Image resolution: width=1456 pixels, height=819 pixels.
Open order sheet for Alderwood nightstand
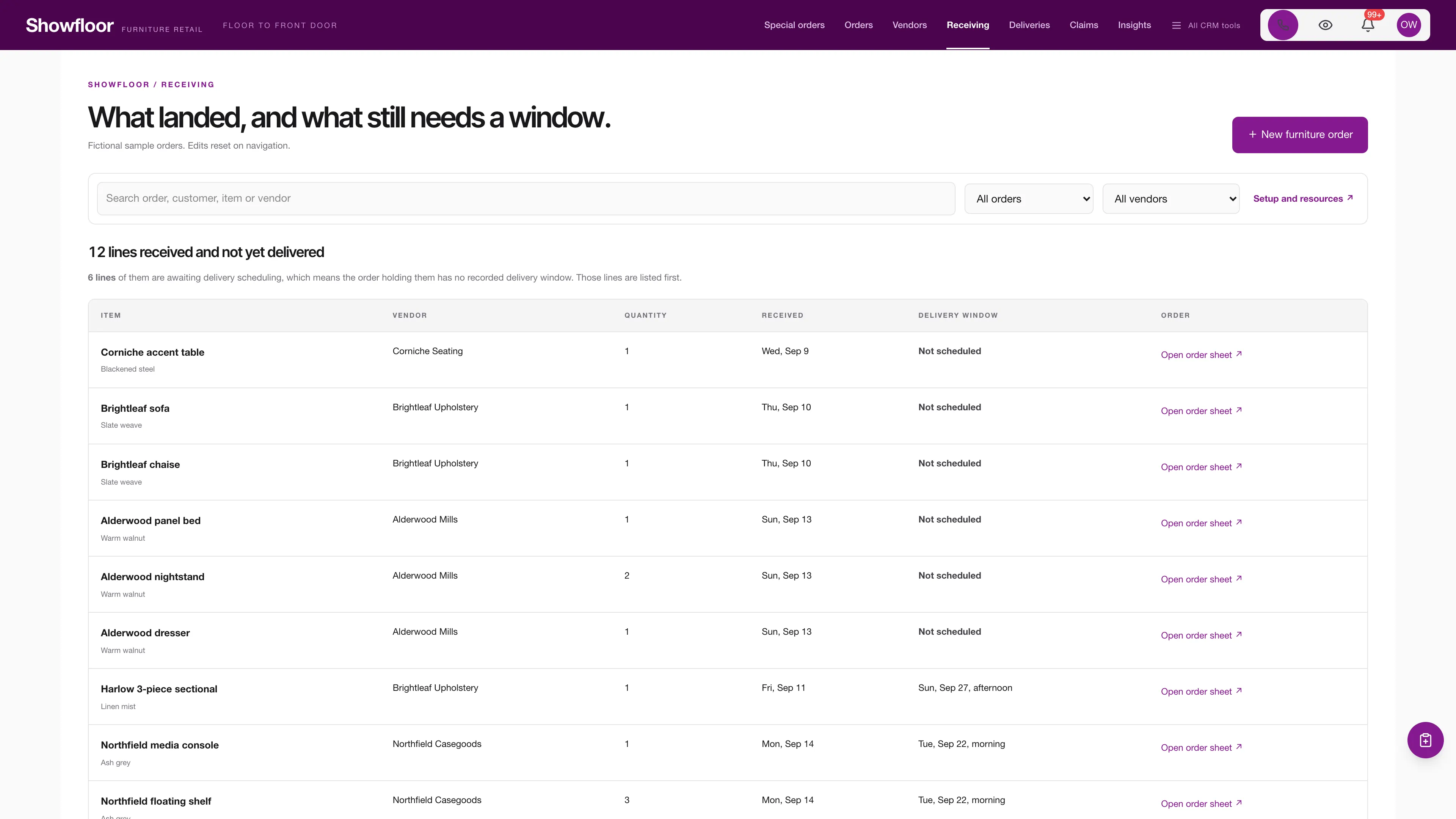(1201, 579)
